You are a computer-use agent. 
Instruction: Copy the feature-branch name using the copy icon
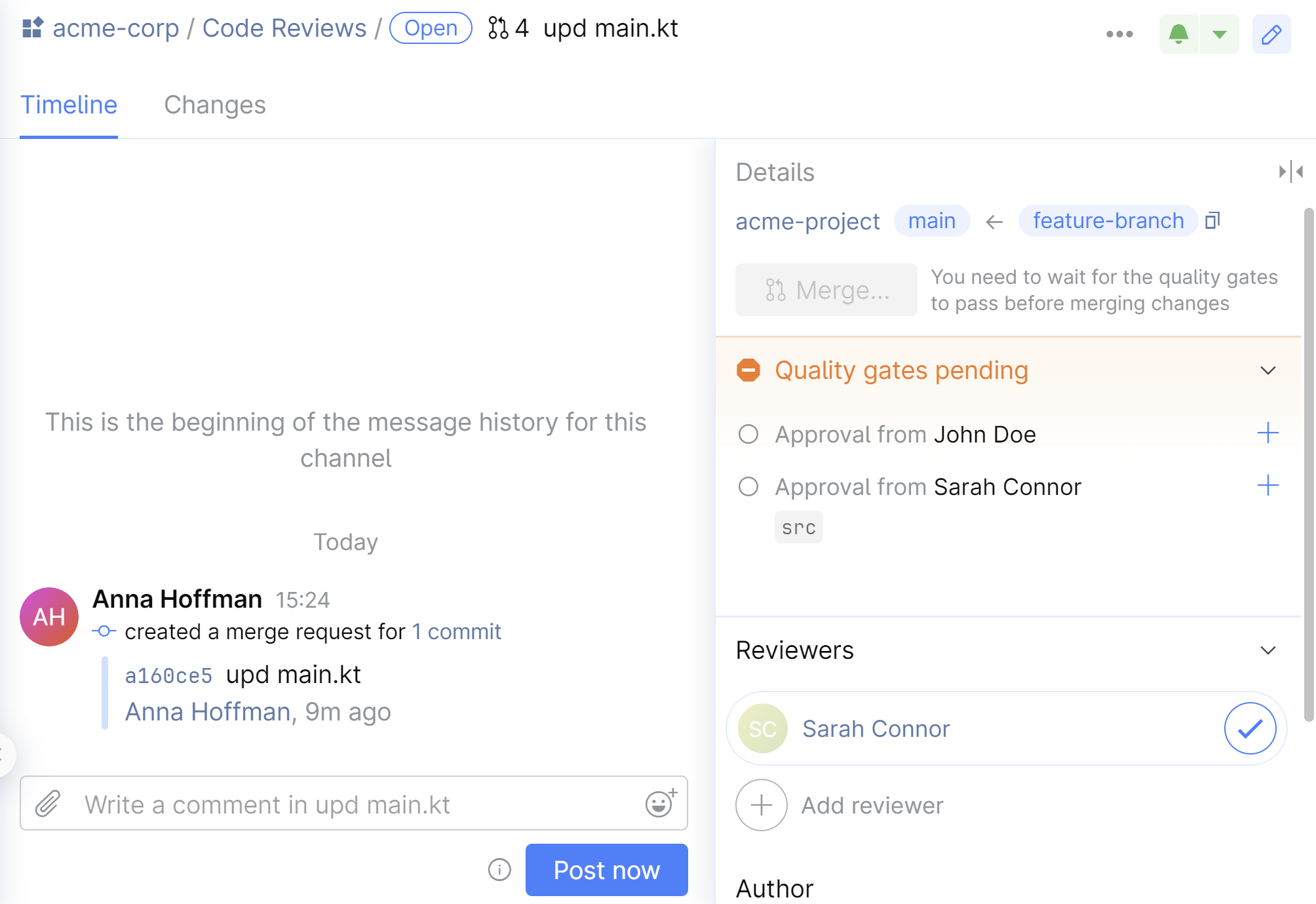(1213, 220)
